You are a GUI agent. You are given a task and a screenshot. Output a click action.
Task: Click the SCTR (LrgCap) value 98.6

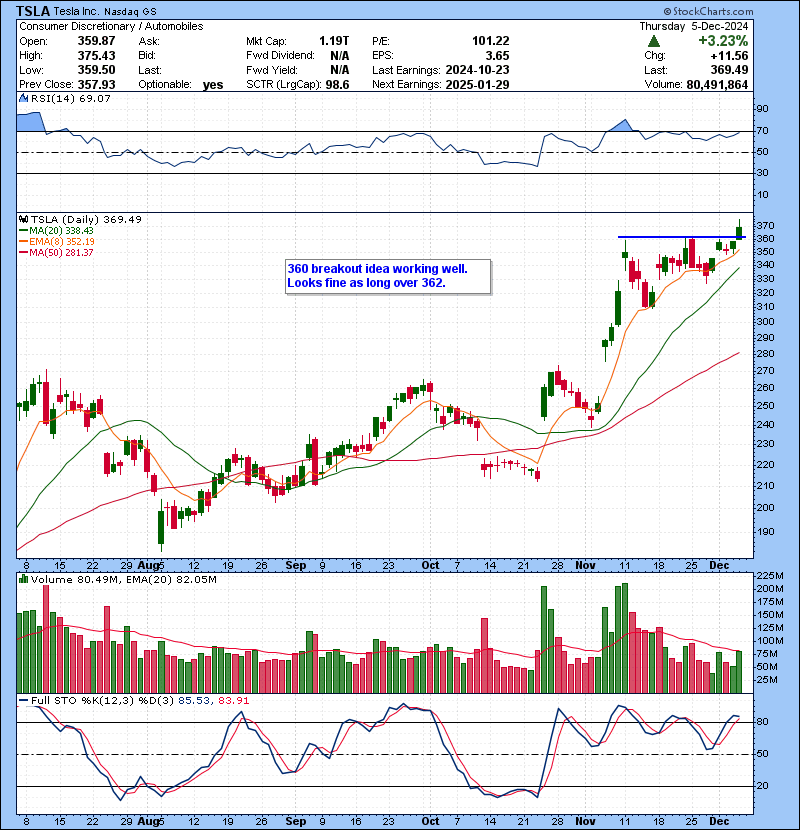coord(338,84)
